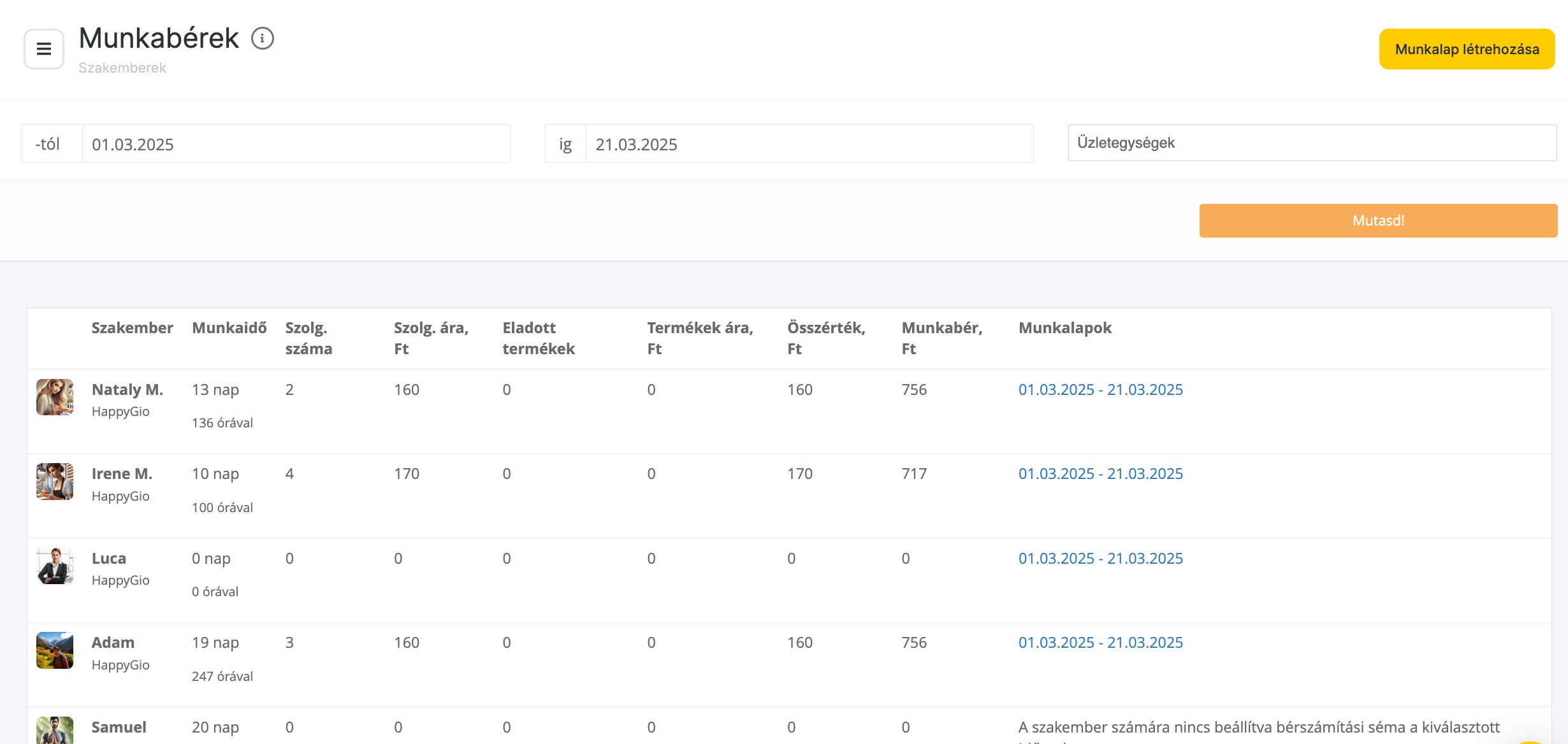Open Irene M.'s worksheet date link
This screenshot has width=1568, height=744.
pyautogui.click(x=1100, y=474)
